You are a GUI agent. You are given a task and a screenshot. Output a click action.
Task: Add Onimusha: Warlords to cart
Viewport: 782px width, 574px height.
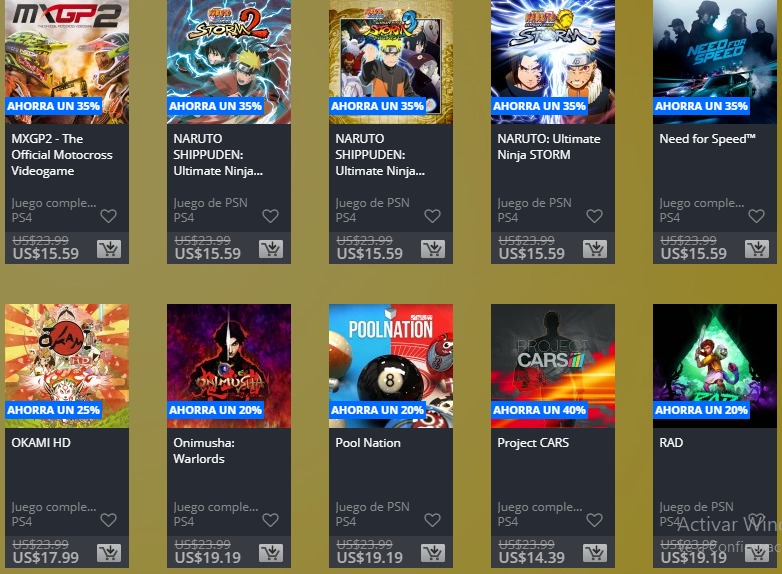coord(271,553)
